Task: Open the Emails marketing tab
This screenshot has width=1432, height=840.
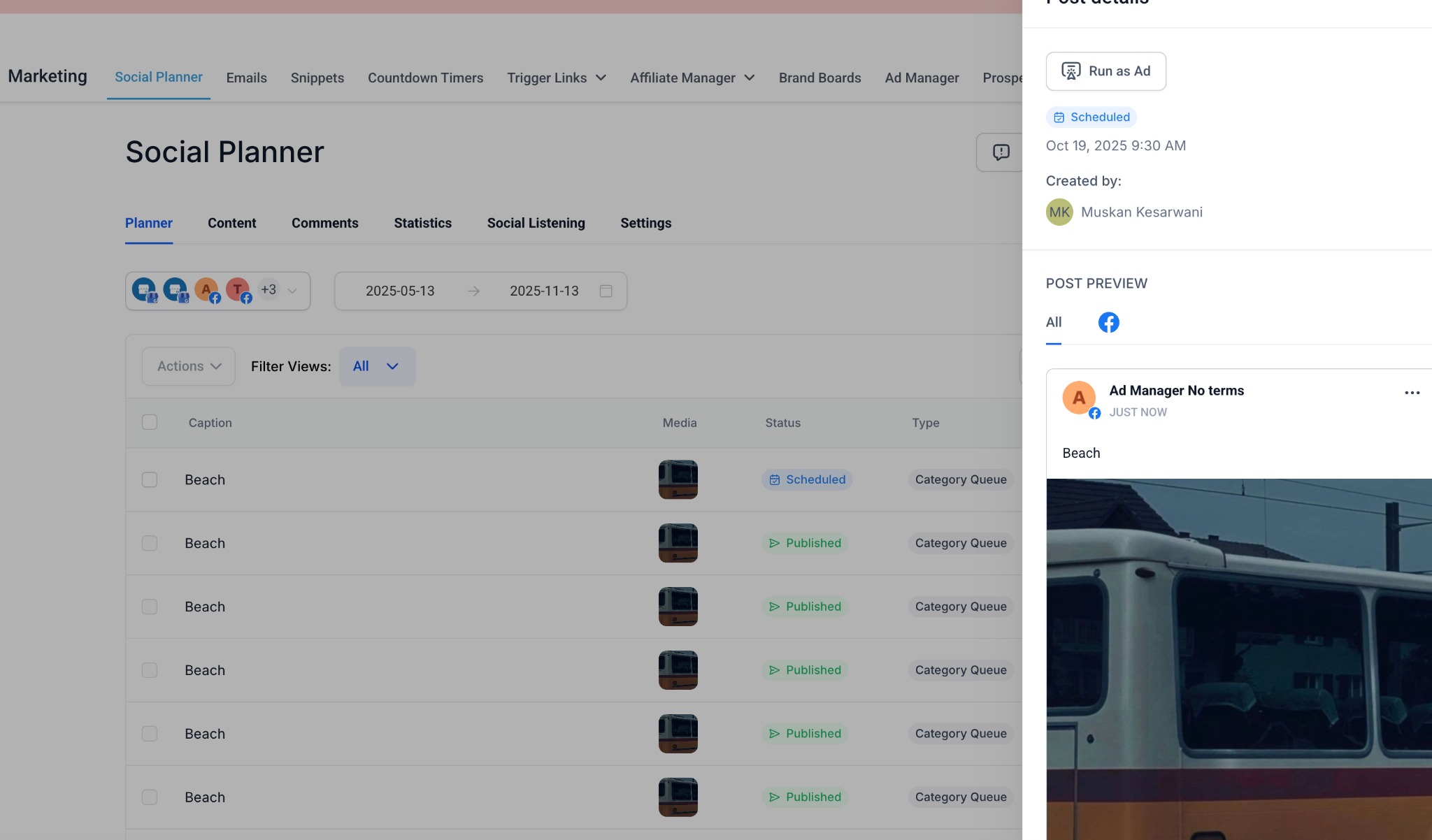Action: pyautogui.click(x=246, y=78)
